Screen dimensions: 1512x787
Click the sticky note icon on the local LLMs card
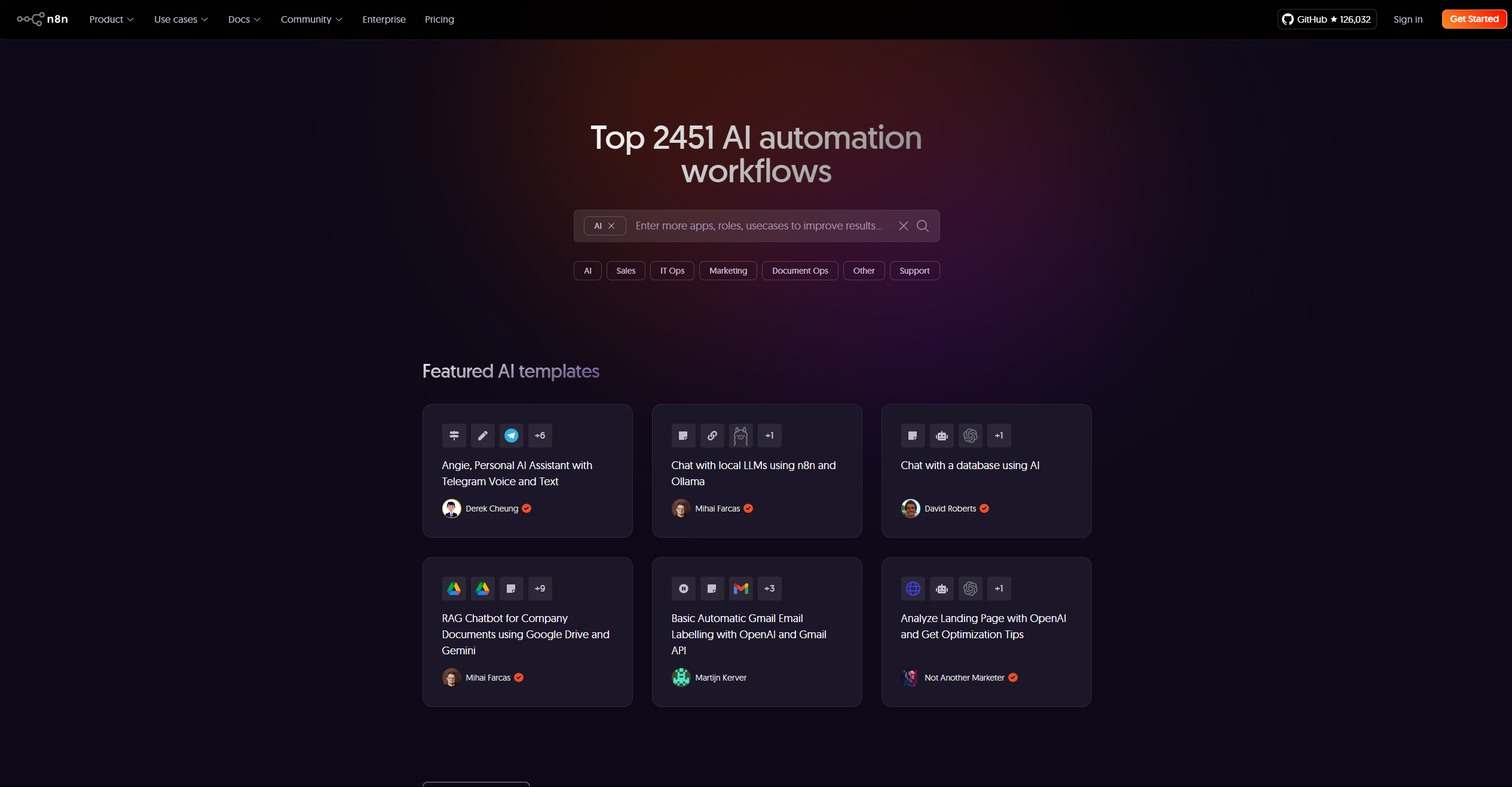[684, 436]
